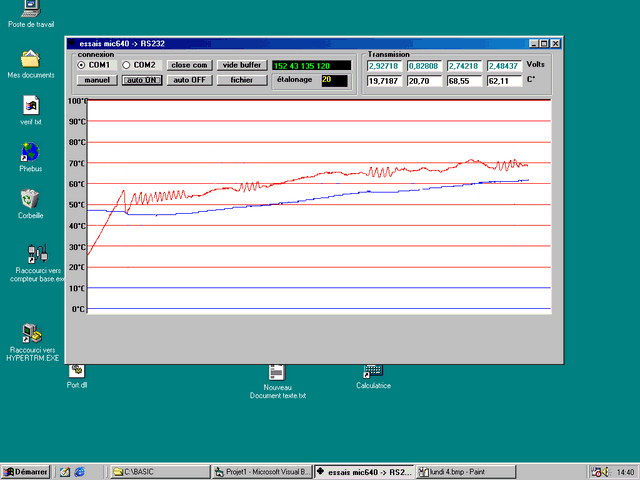Open the Calculatrice desktop shortcut
This screenshot has width=640, height=480.
(373, 372)
